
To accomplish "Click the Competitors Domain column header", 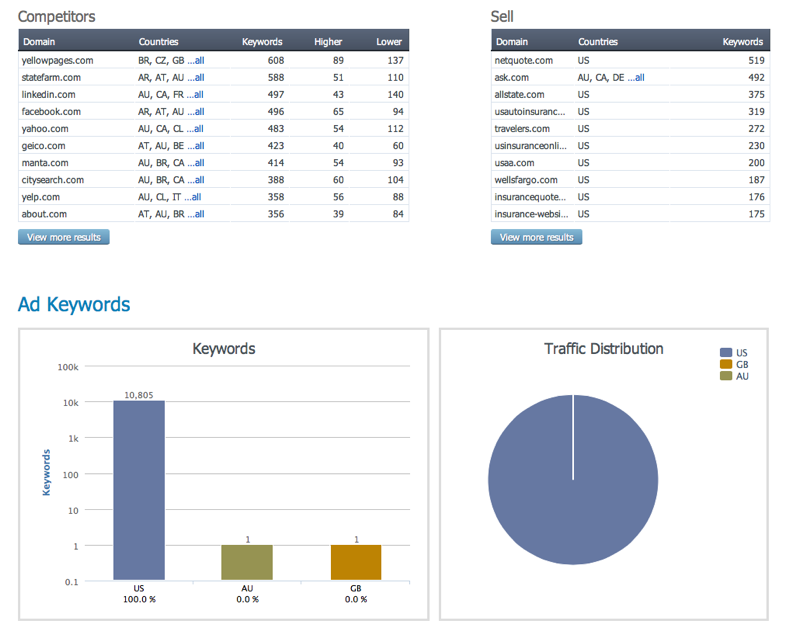I will [x=39, y=42].
